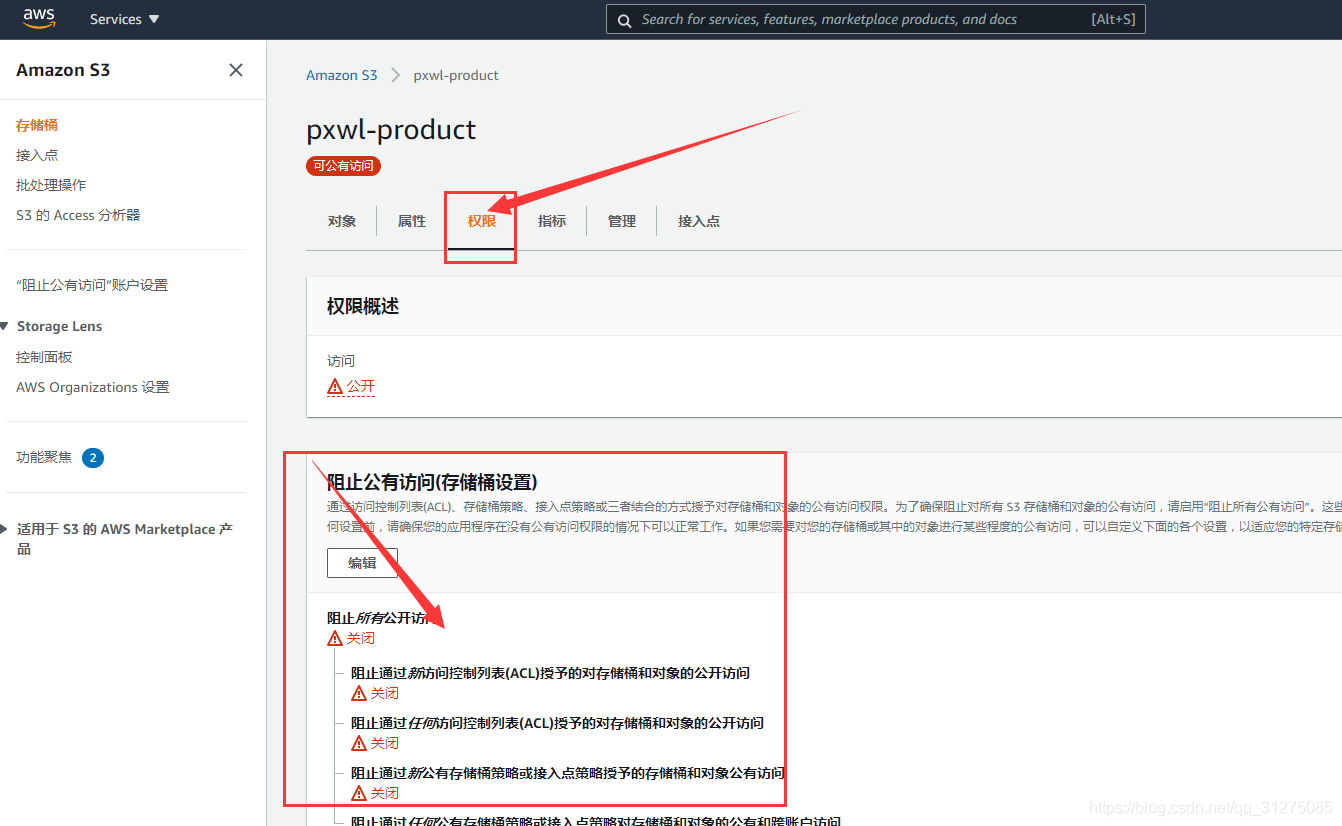Screen dimensions: 1342x826
Task: Open 批处理操作 in the sidebar
Action: tap(51, 185)
